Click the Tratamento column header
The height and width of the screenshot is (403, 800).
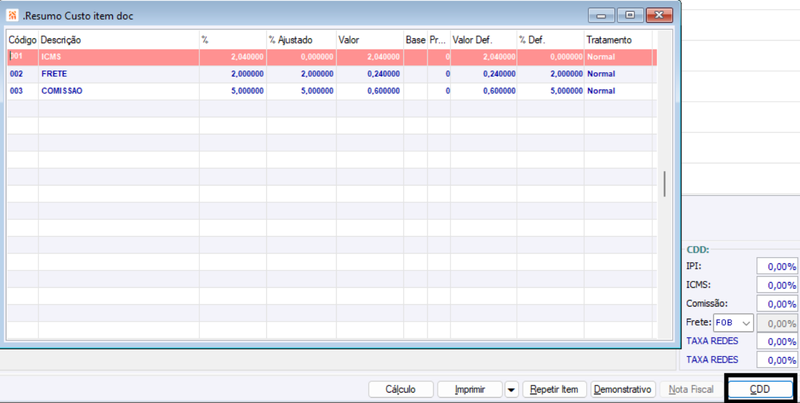pyautogui.click(x=618, y=40)
